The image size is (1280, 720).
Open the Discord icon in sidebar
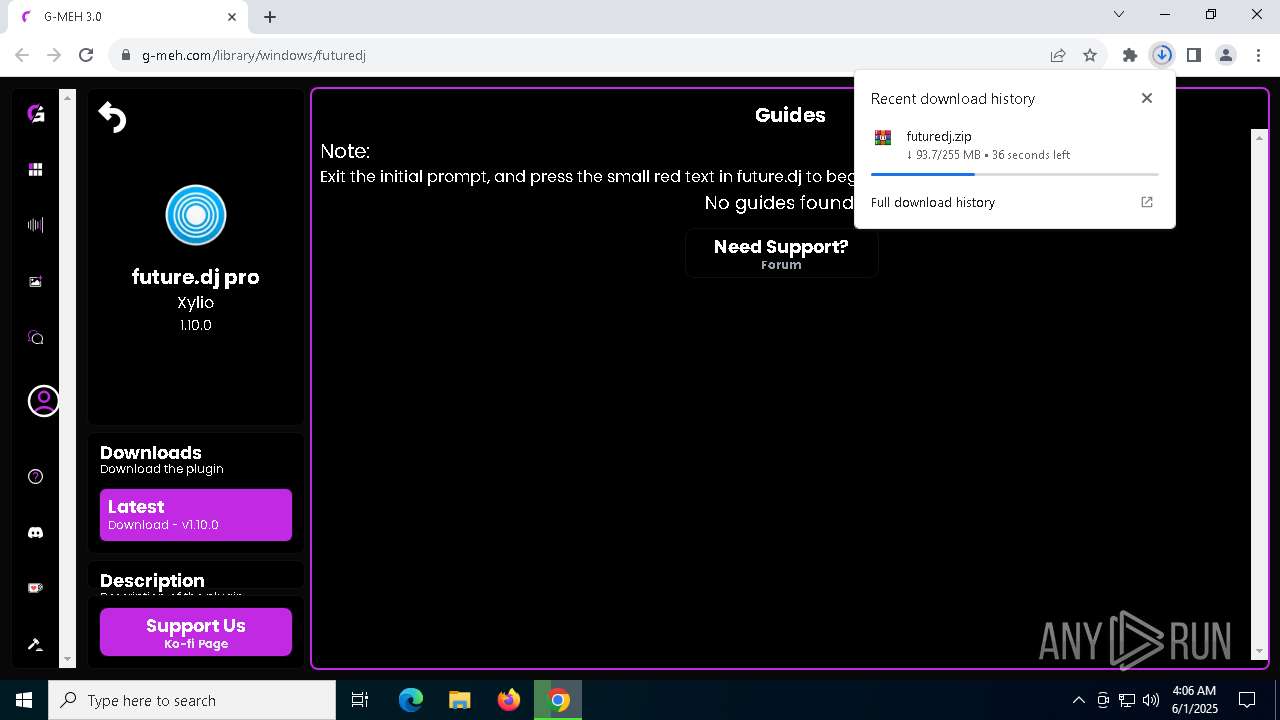pos(35,533)
